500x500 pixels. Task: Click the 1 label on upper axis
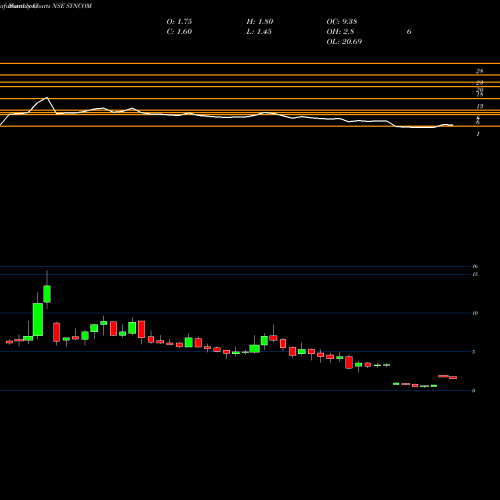pos(478,134)
